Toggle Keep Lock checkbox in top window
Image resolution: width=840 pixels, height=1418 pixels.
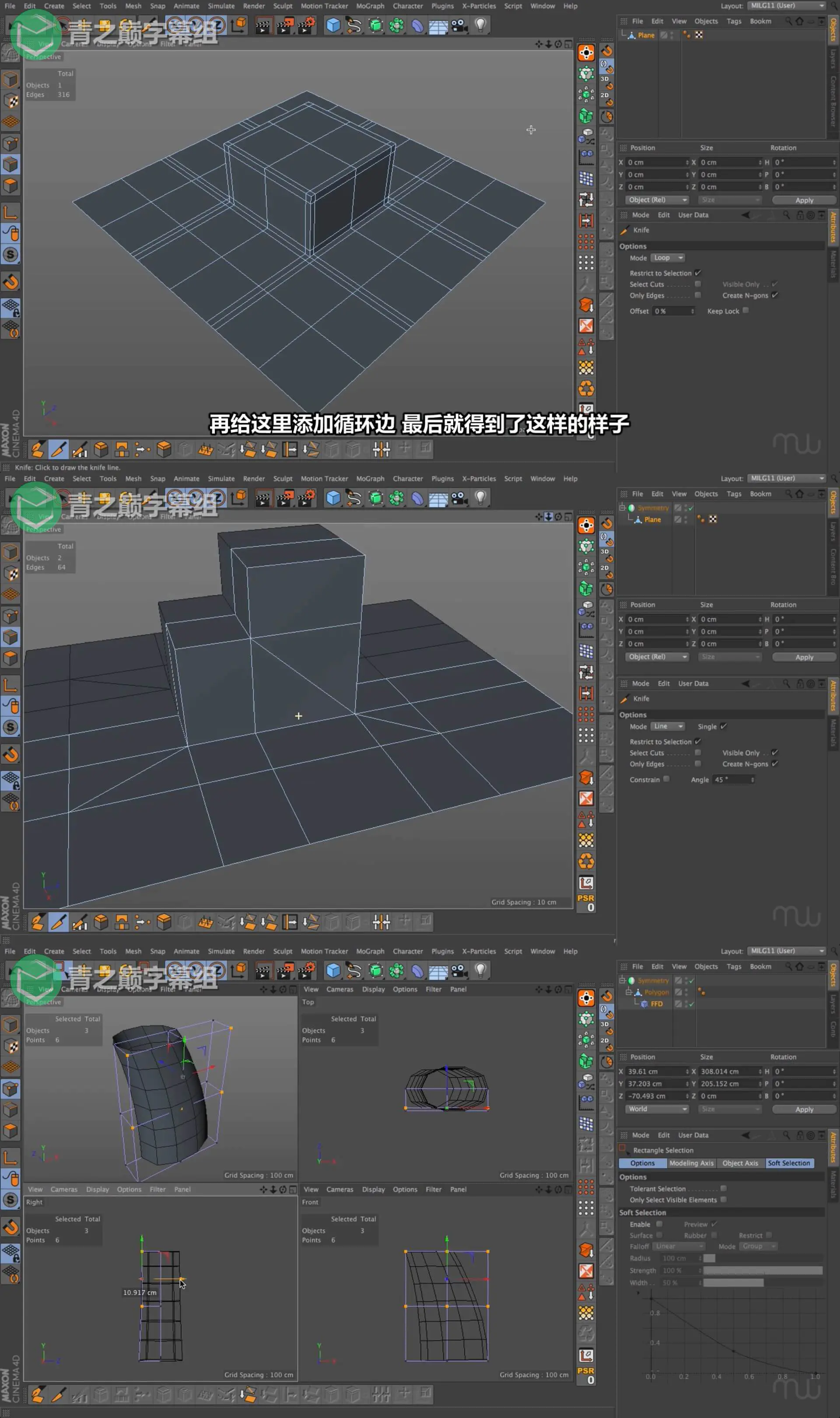(x=745, y=311)
